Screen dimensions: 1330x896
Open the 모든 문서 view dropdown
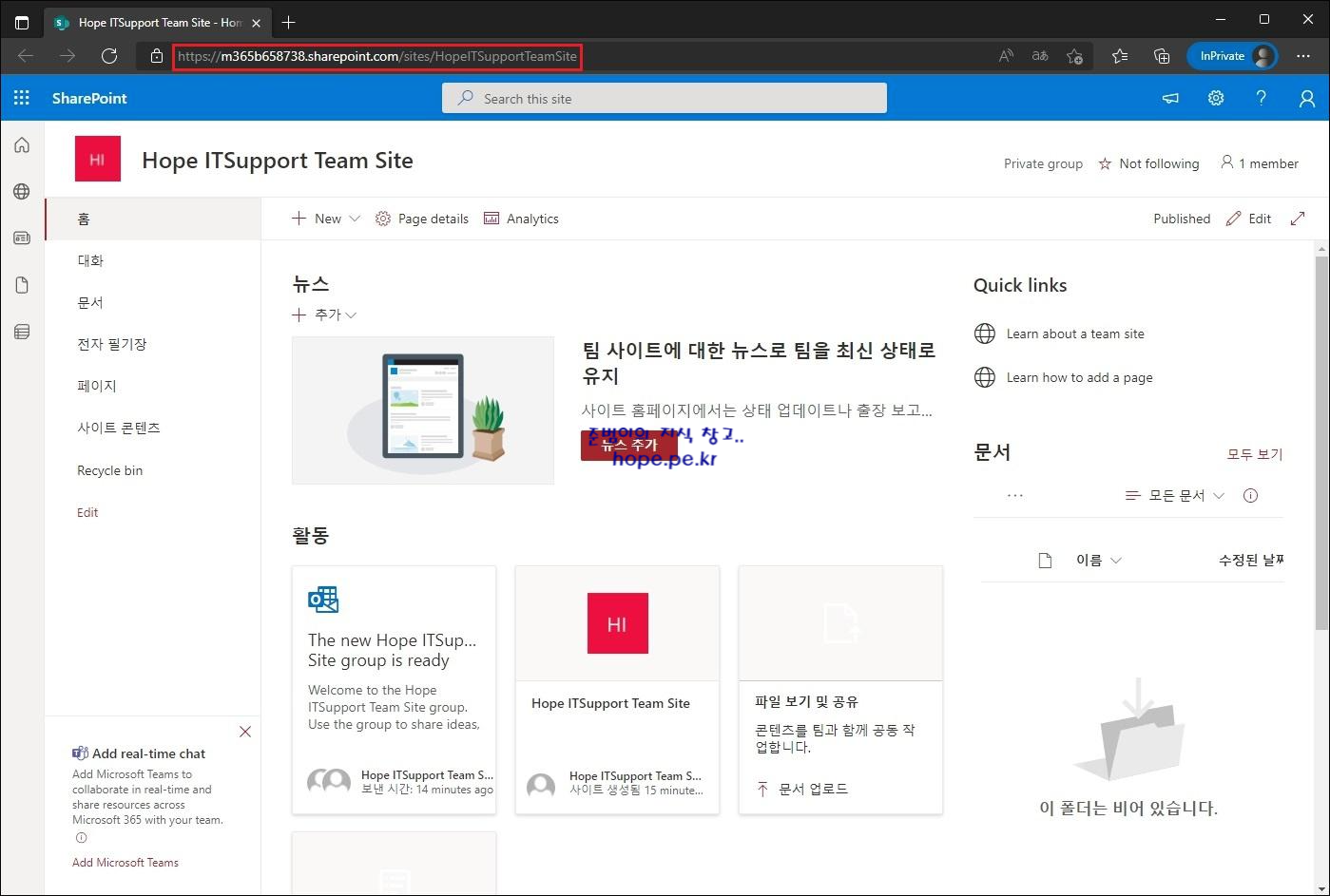pos(1175,495)
